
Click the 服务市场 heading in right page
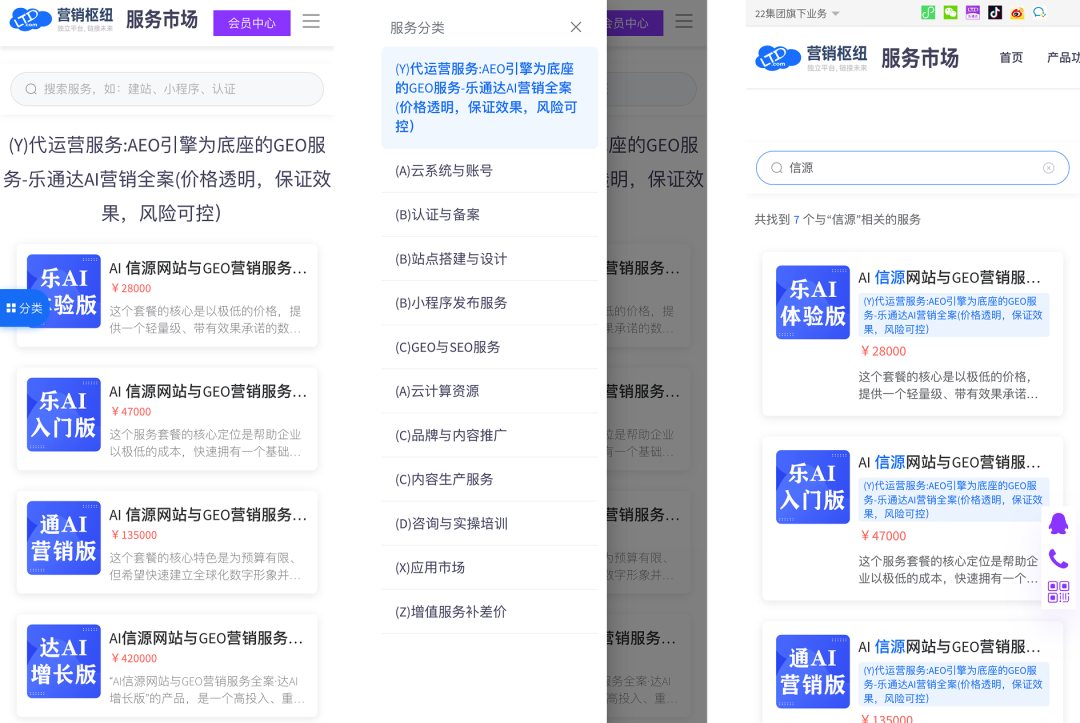click(920, 58)
